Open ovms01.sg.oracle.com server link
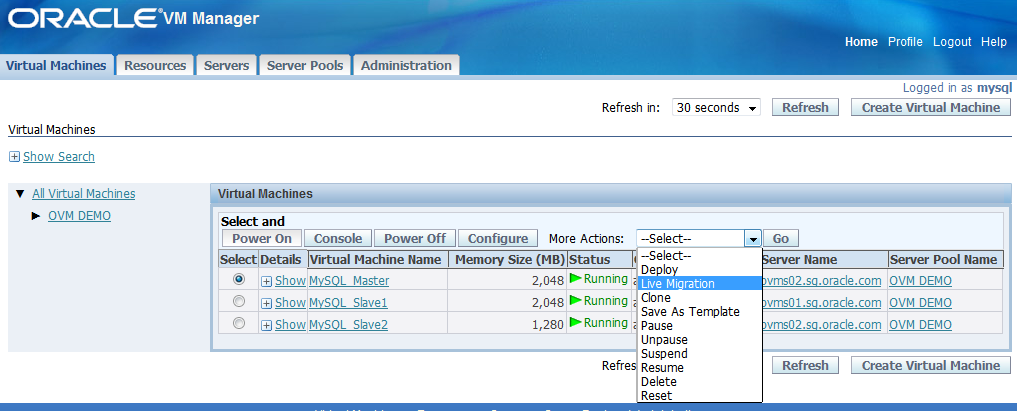The height and width of the screenshot is (413, 1017). 822,303
